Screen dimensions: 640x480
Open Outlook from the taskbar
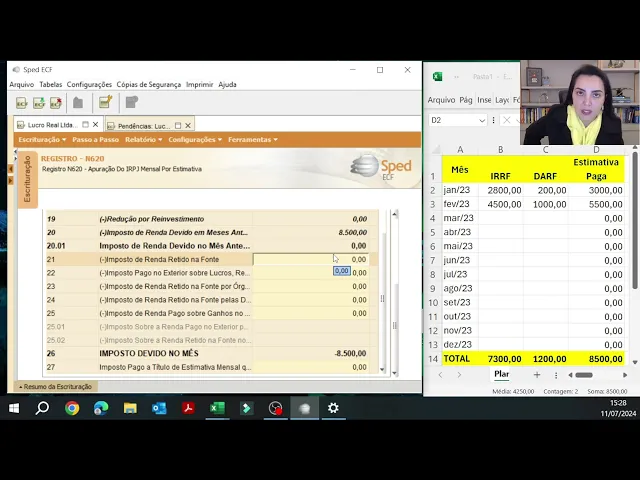tap(159, 408)
